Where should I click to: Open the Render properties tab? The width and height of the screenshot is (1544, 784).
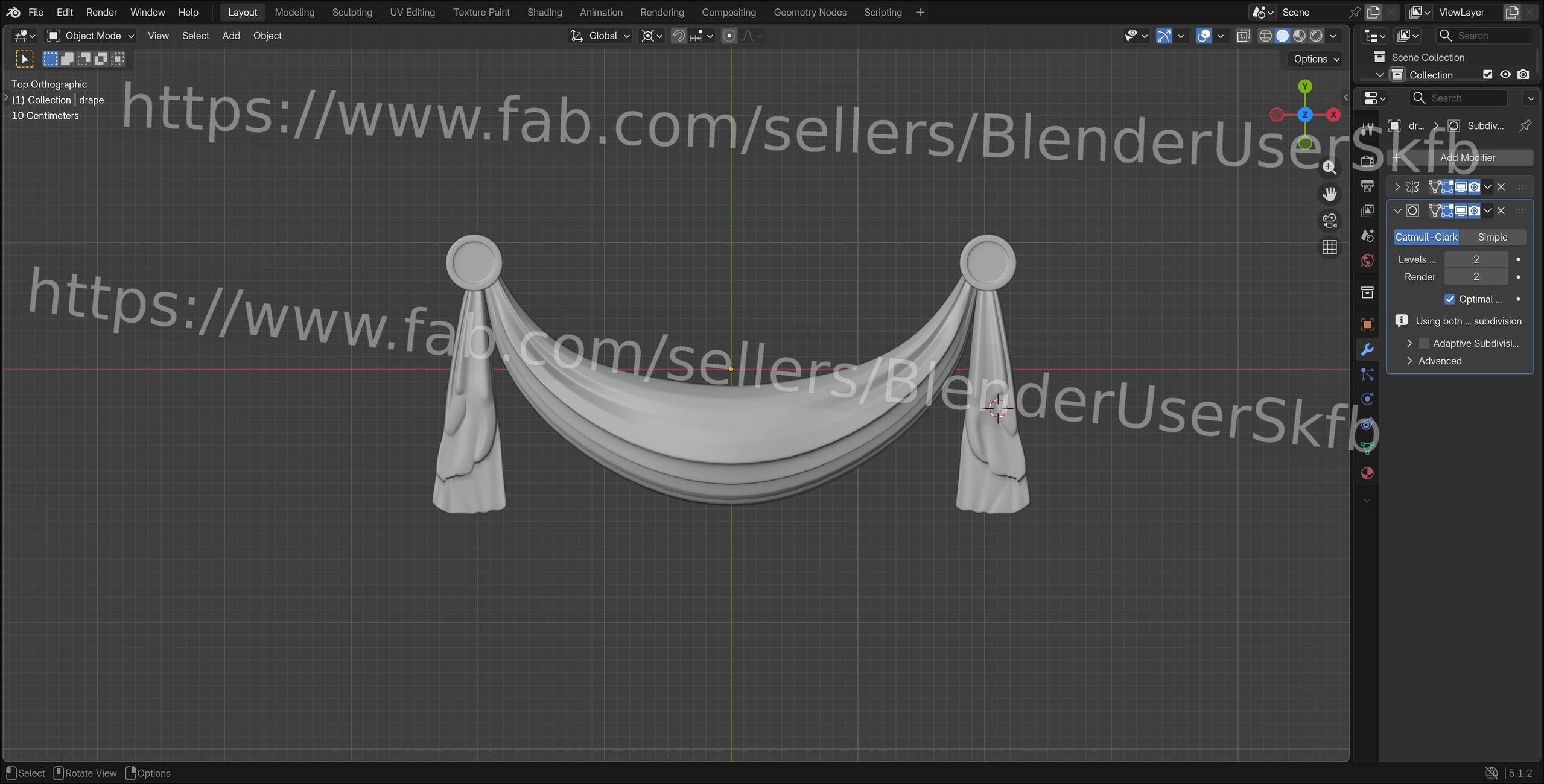[1367, 160]
